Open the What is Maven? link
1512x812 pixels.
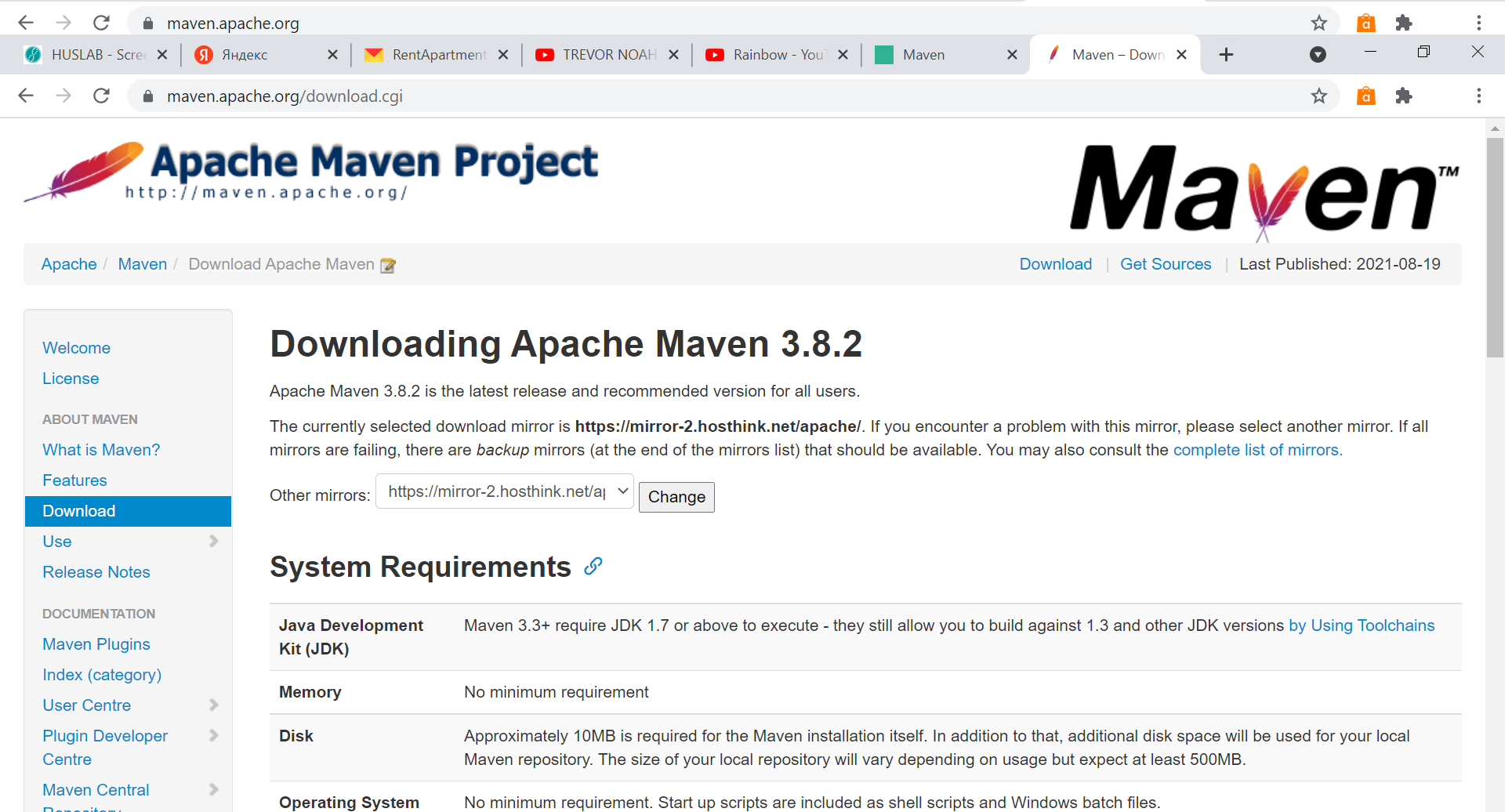[x=101, y=450]
